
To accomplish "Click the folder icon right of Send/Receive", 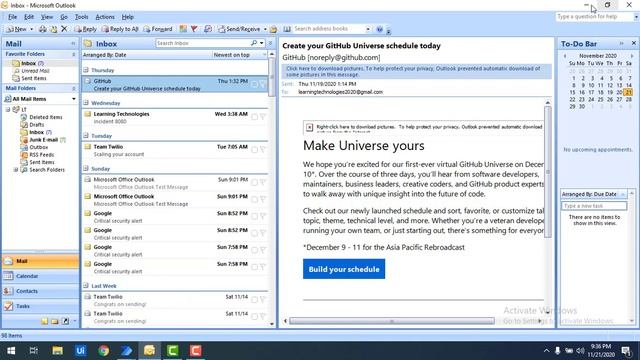I will click(x=273, y=29).
